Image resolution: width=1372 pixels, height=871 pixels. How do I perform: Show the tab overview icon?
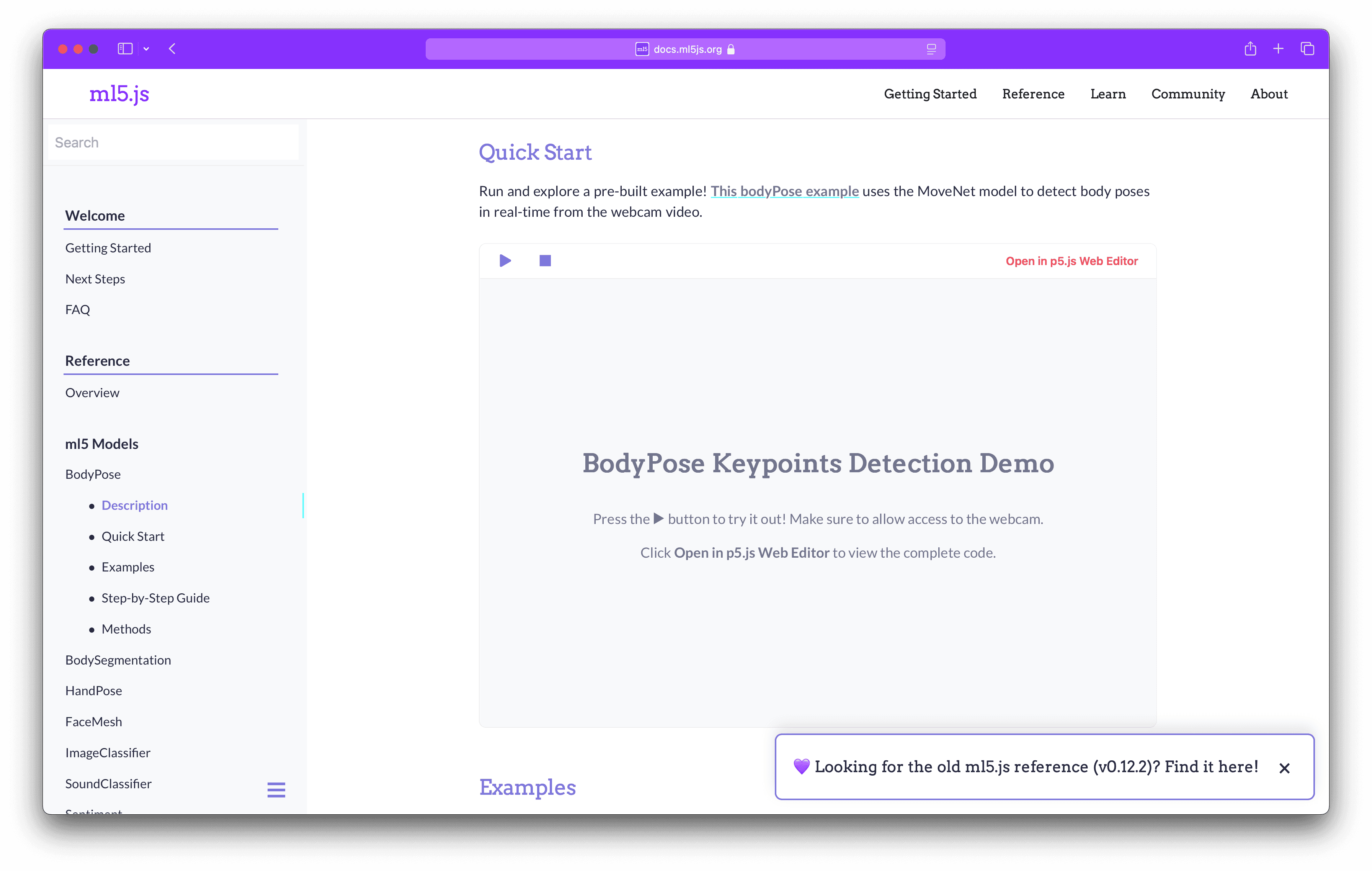(x=1307, y=49)
